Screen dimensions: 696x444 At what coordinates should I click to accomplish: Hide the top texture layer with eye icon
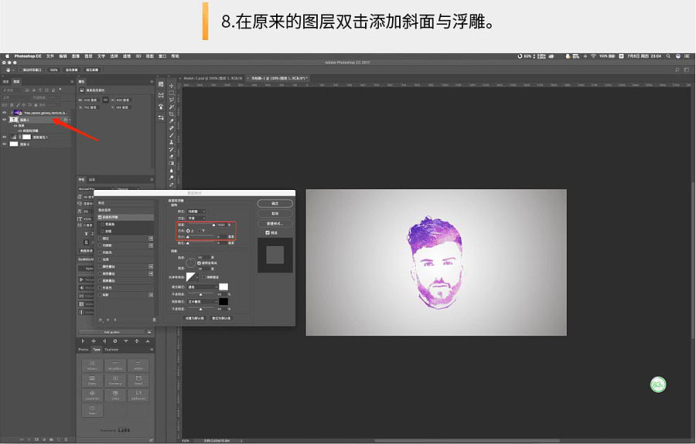coord(5,112)
